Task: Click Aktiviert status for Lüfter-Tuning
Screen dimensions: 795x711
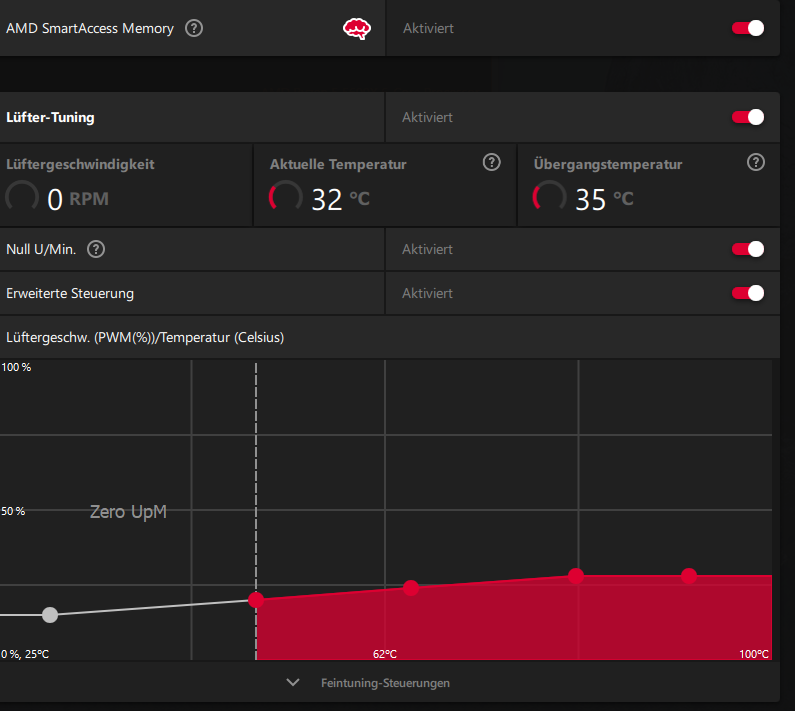Action: [427, 117]
